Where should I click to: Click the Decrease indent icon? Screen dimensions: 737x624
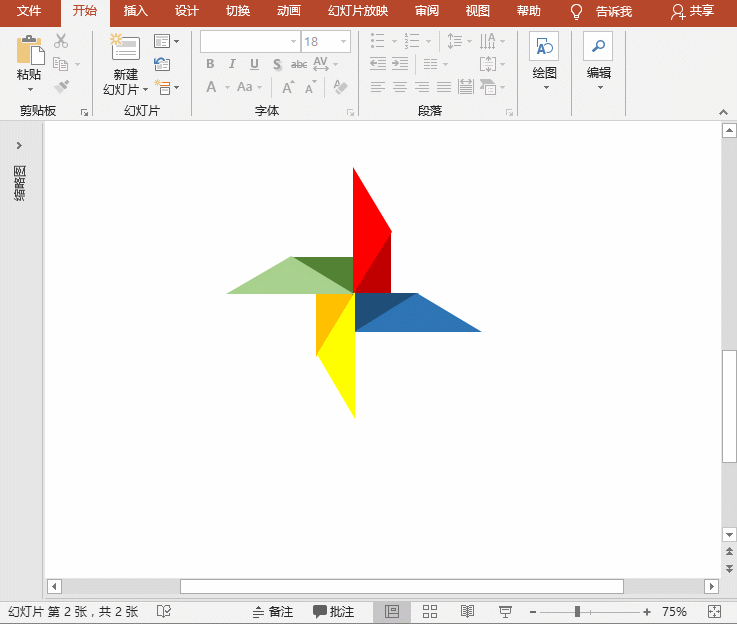[x=377, y=64]
